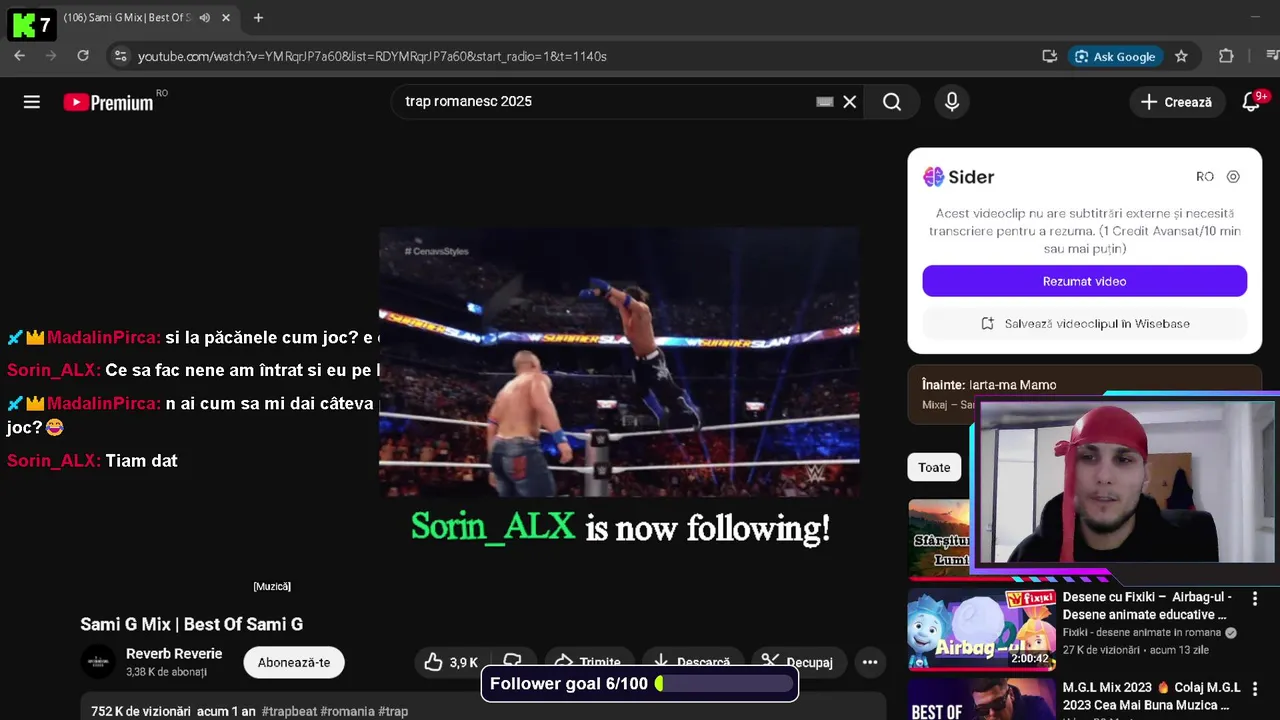Open more actions menu below the video
This screenshot has height=720, width=1280.
point(870,662)
